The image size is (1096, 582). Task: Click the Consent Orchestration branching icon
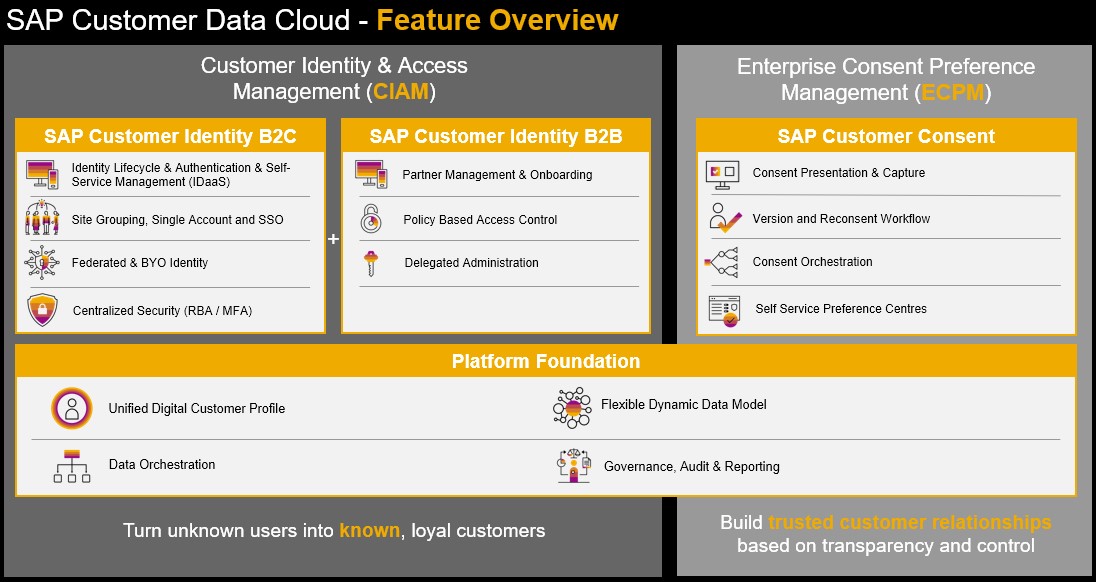722,262
